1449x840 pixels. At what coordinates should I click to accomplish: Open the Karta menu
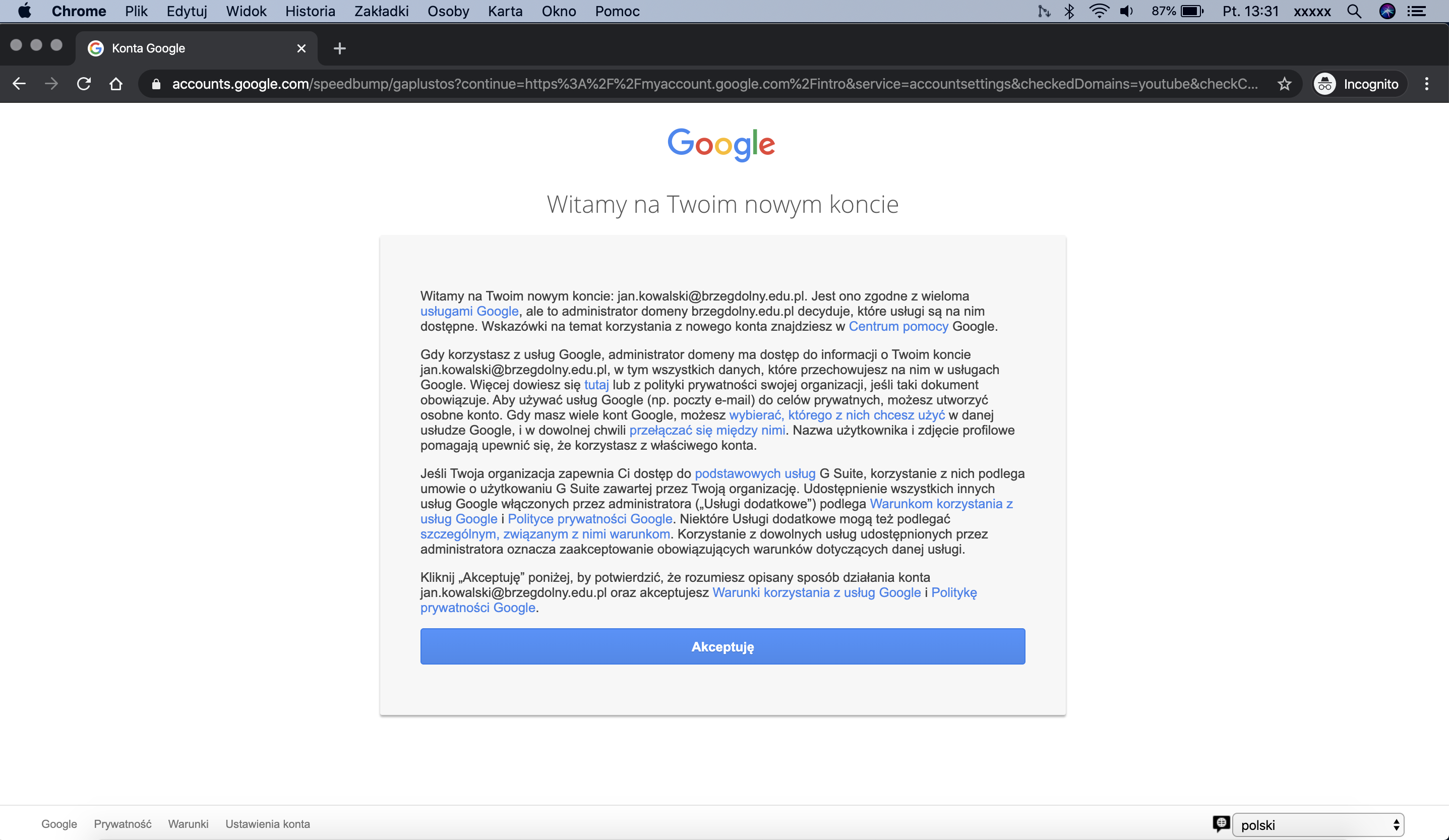click(505, 11)
